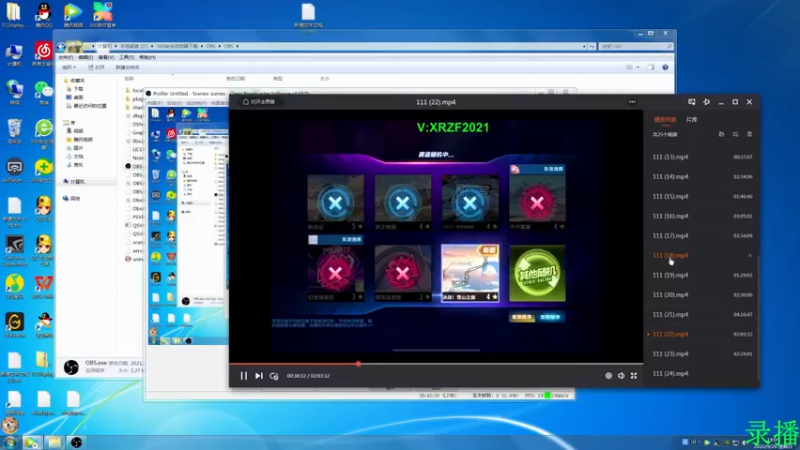800x450 pixels.
Task: Open the fourth menu in Explorer menu bar
Action: (127, 57)
